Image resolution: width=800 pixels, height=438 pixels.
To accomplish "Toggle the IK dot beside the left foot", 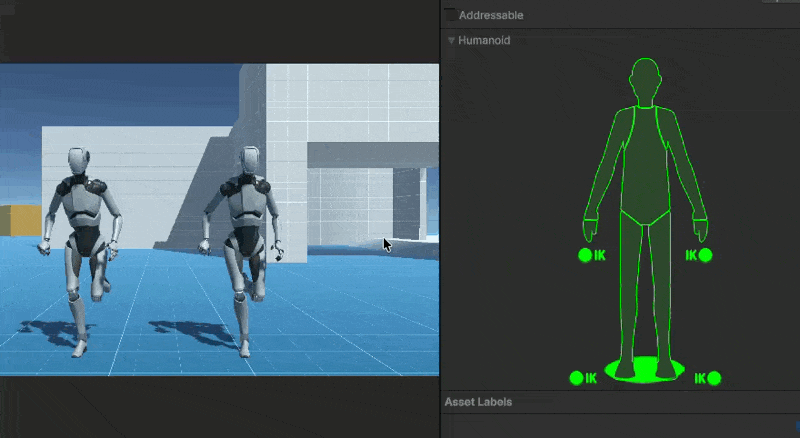I will (576, 378).
